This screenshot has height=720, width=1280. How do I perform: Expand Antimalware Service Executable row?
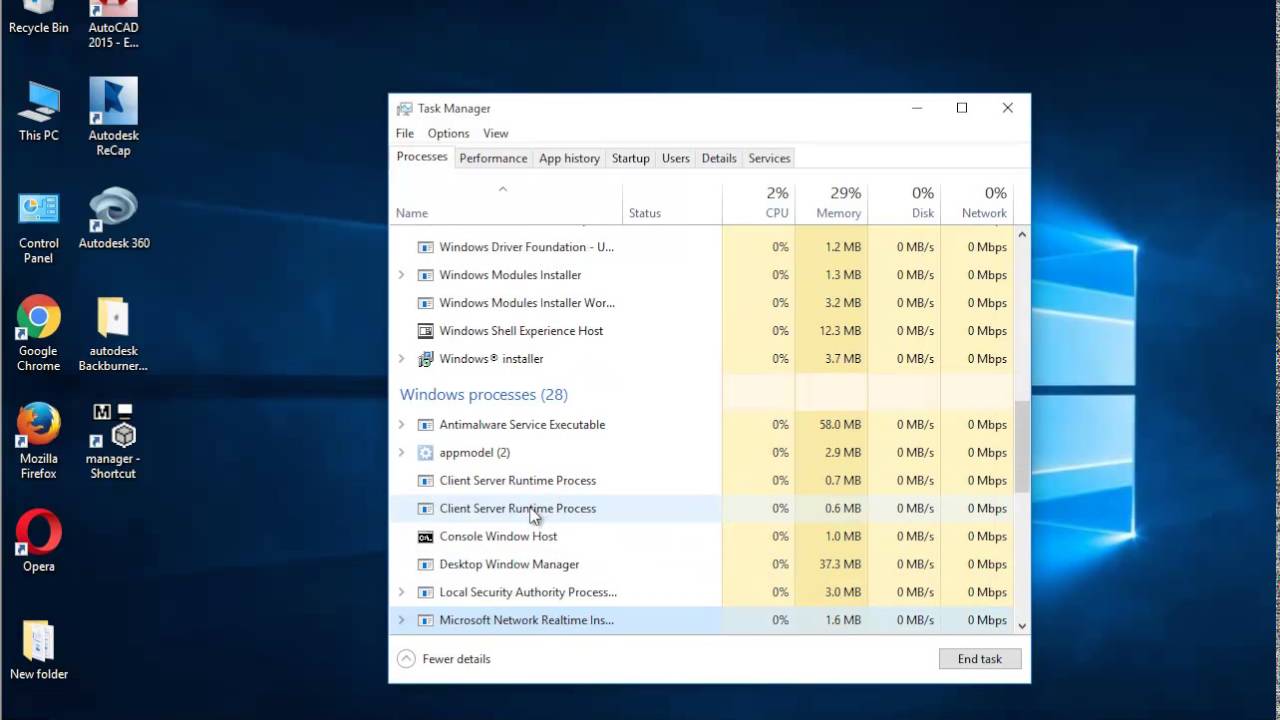402,425
